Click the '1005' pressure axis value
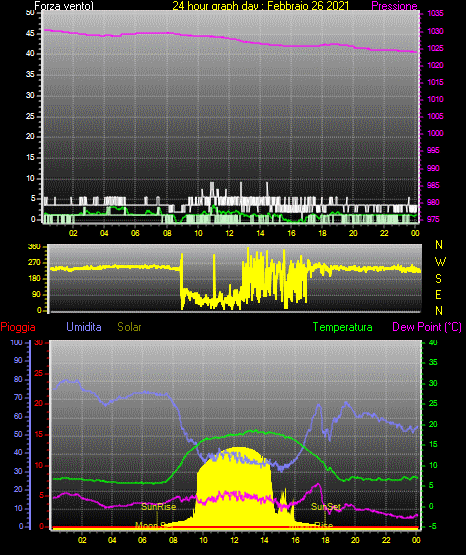The width and height of the screenshot is (466, 555). tap(435, 116)
